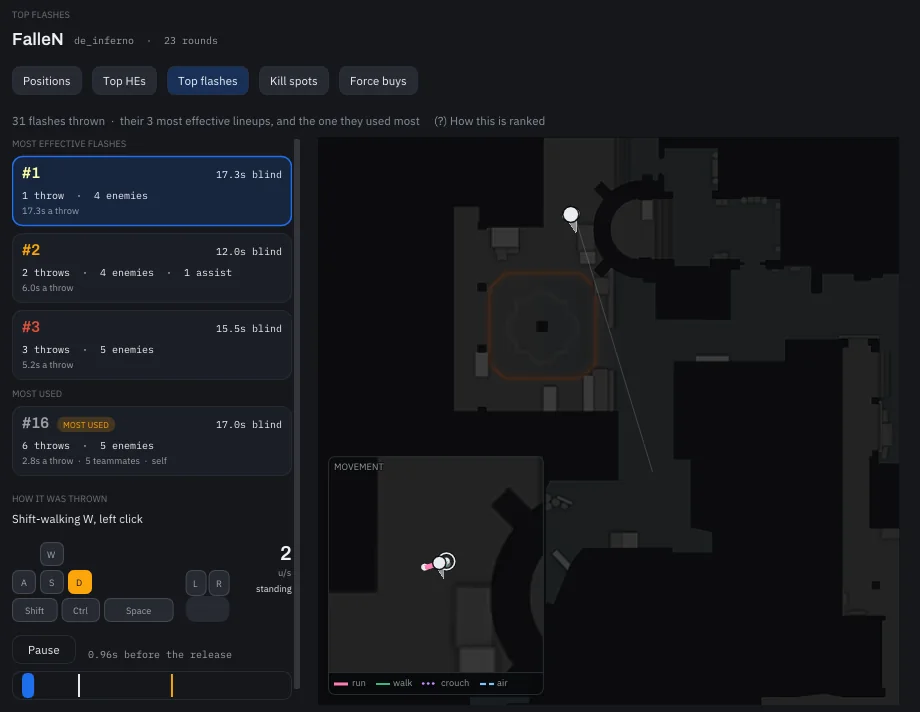Image resolution: width=920 pixels, height=712 pixels.
Task: Pause the throw playback
Action: pyautogui.click(x=44, y=650)
